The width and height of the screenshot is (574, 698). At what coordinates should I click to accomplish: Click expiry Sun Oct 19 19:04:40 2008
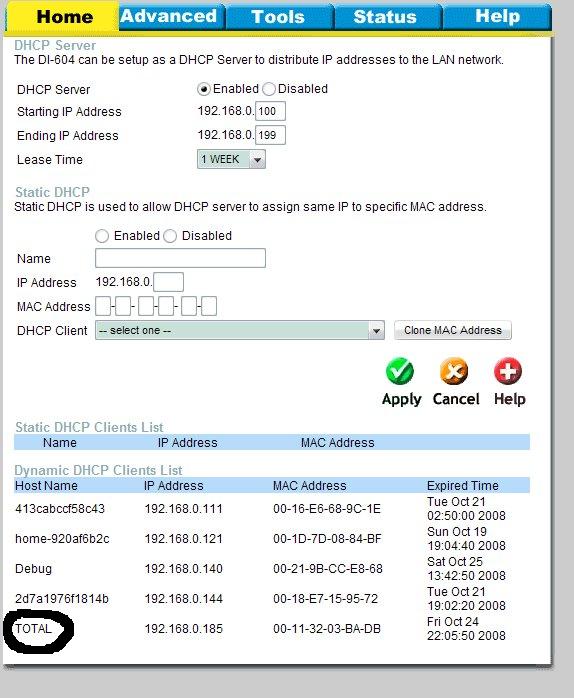tap(466, 539)
